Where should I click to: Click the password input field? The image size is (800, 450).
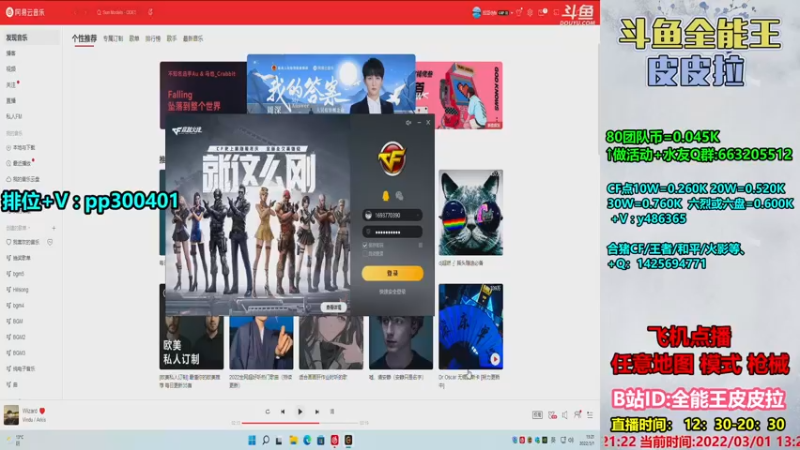[392, 232]
